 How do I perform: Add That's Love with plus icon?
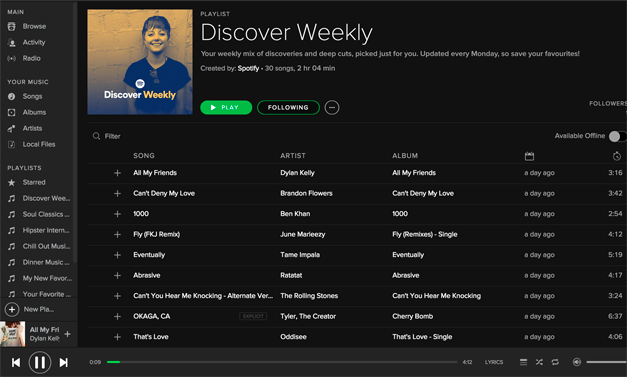coord(117,337)
